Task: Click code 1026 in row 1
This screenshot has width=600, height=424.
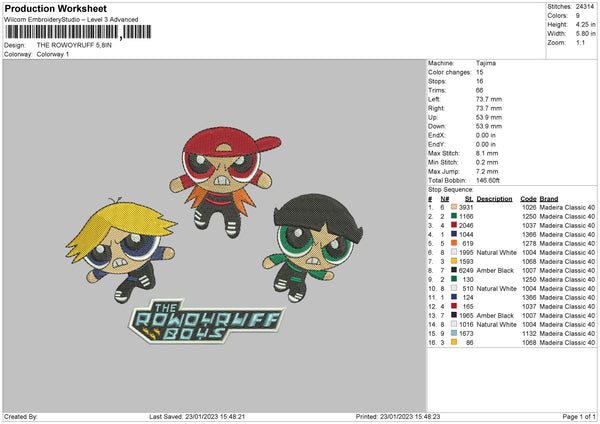Action: [x=529, y=207]
